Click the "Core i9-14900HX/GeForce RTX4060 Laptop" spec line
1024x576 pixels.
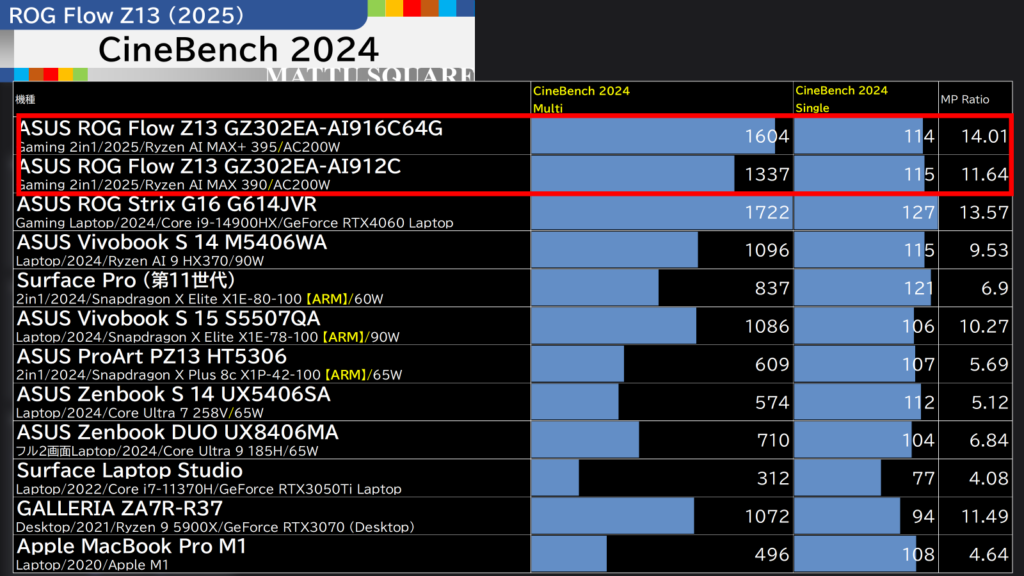234,223
